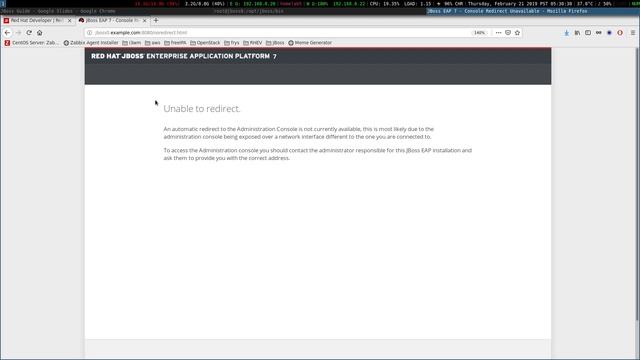Close the Red Hat Developer tab
This screenshot has width=640, height=360.
69,20
